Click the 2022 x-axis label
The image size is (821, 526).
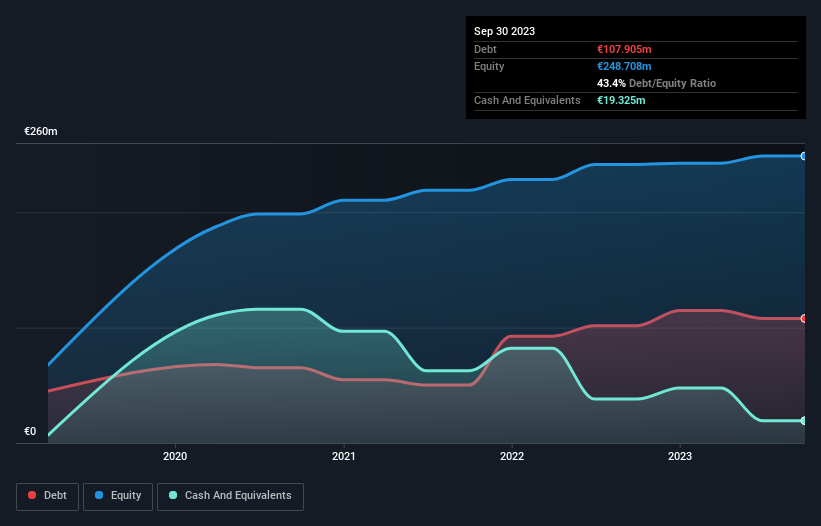coord(512,456)
